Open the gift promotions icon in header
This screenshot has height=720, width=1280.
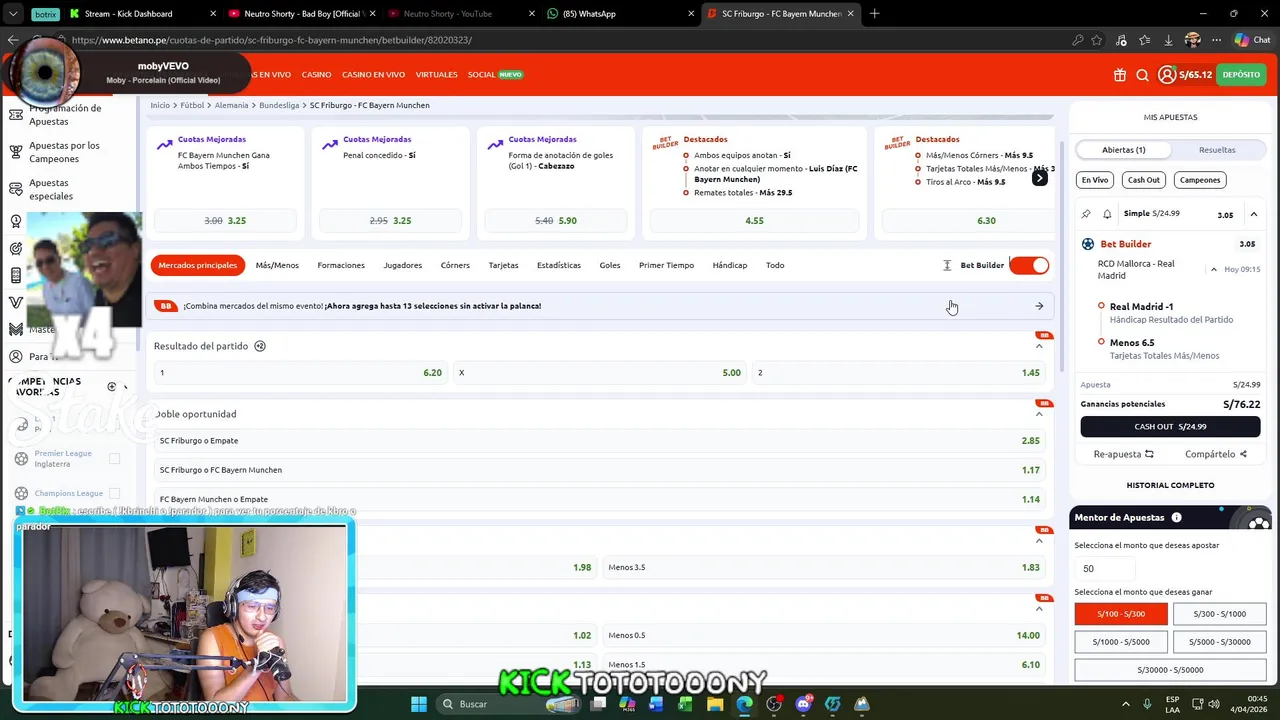pyautogui.click(x=1119, y=75)
